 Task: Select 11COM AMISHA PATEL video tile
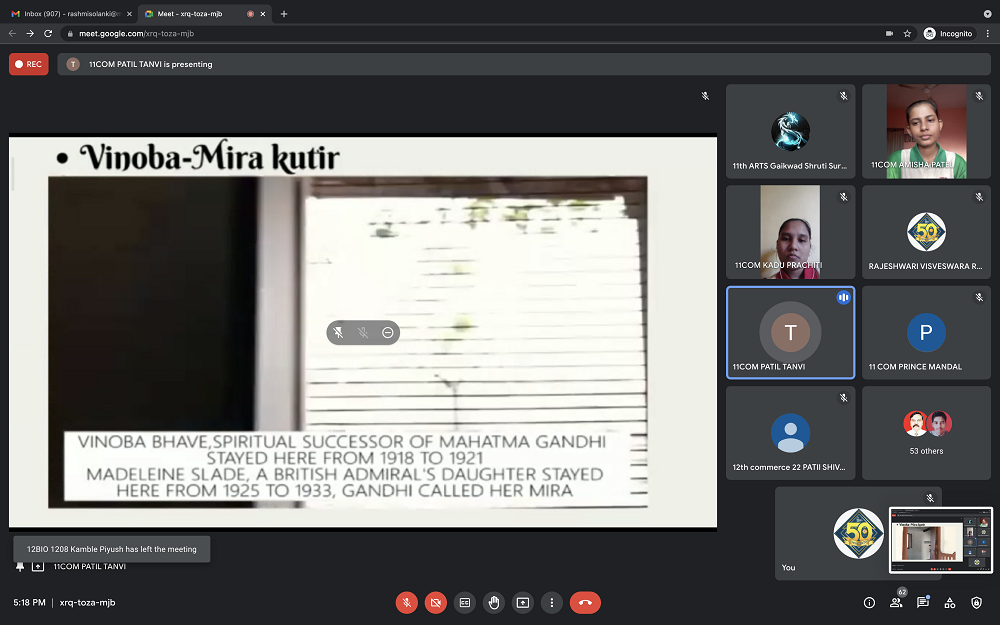926,131
